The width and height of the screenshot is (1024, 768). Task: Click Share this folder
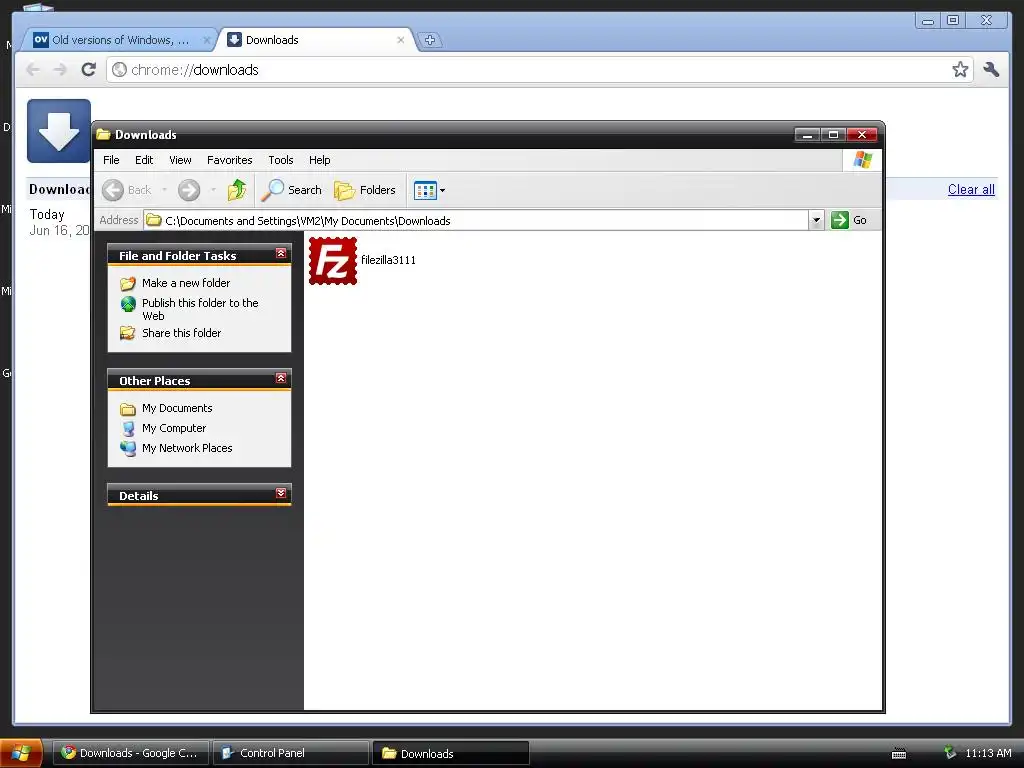point(182,333)
